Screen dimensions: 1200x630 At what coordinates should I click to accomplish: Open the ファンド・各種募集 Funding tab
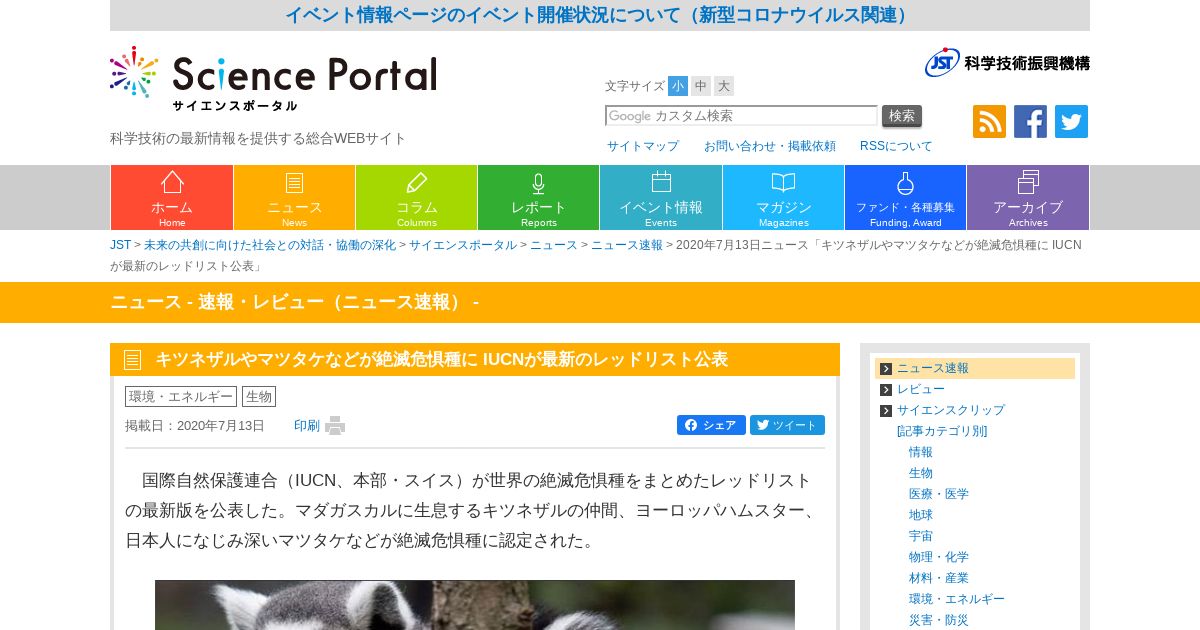tap(905, 198)
